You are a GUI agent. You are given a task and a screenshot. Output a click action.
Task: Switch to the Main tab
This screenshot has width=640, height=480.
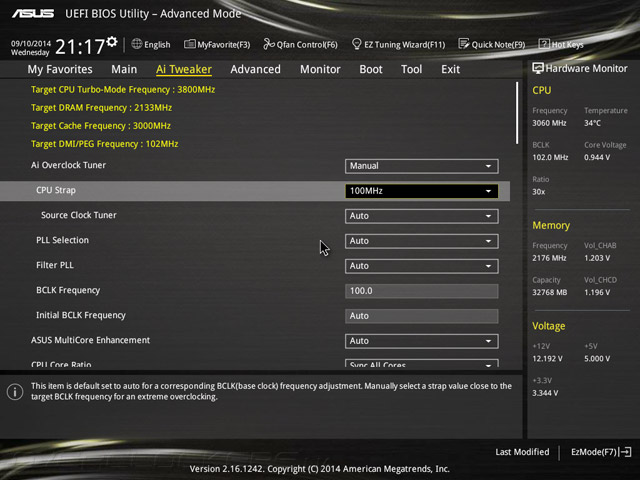[x=124, y=69]
